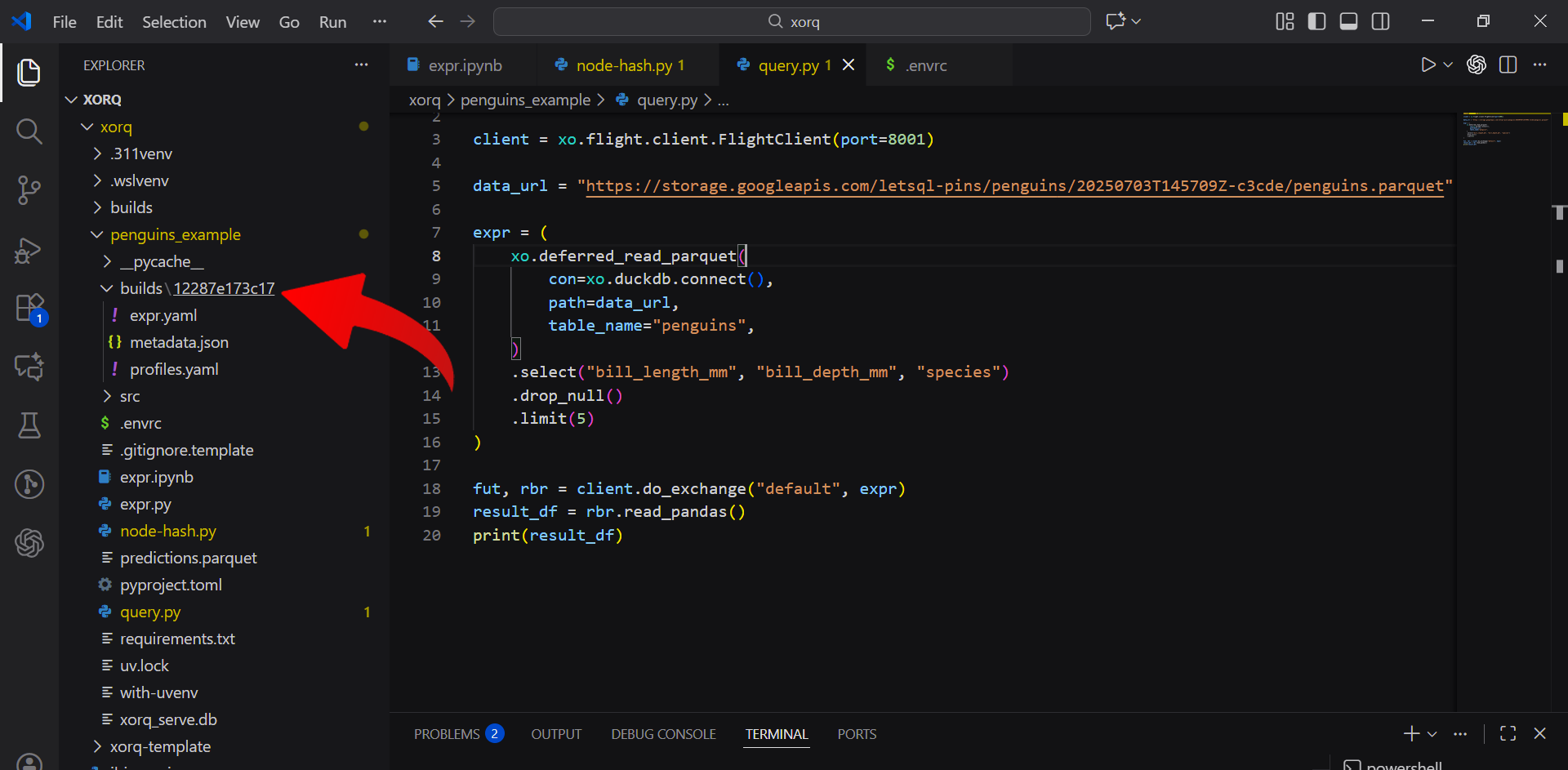
Task: Switch to the PROBLEMS panel tab
Action: click(447, 734)
